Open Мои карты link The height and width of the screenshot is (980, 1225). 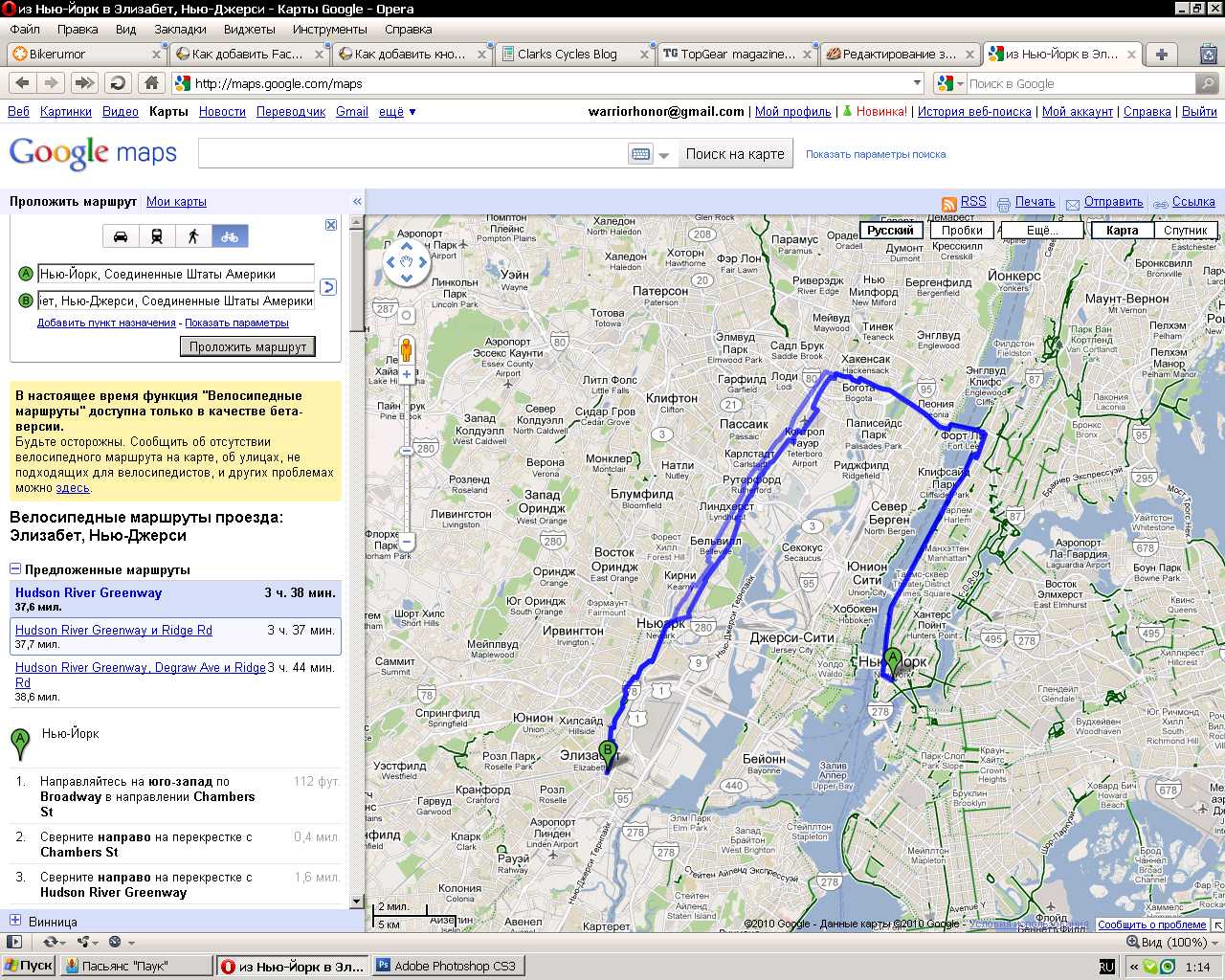176,202
